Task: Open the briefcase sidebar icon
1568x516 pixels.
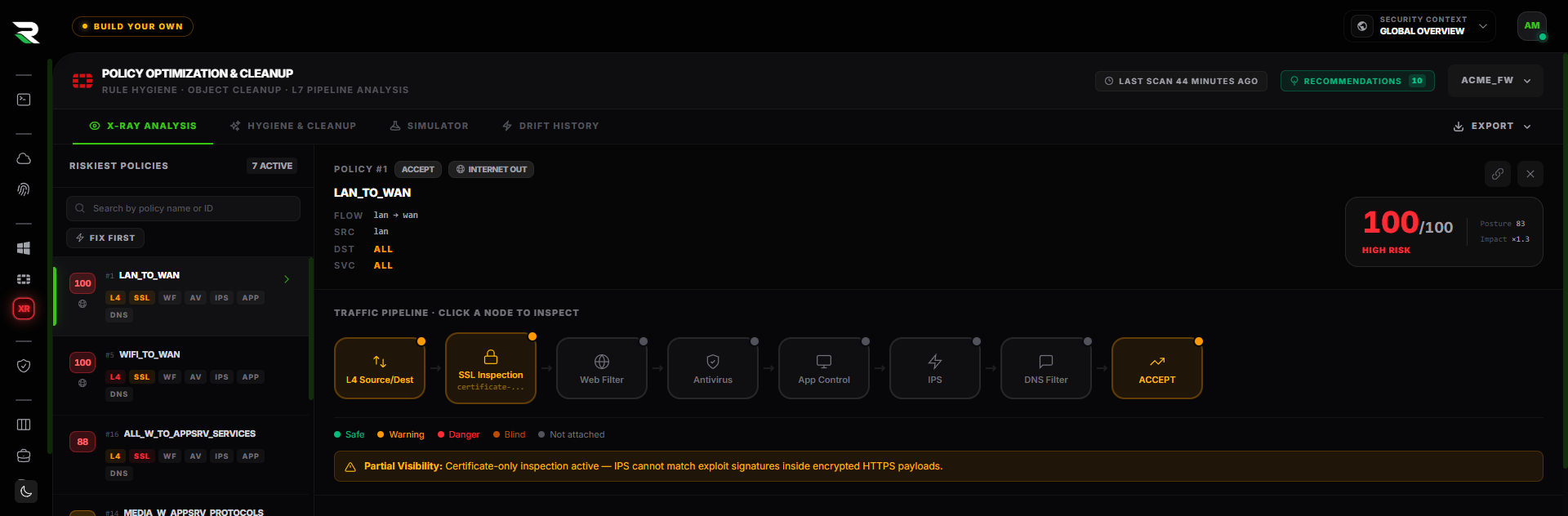Action: coord(24,456)
